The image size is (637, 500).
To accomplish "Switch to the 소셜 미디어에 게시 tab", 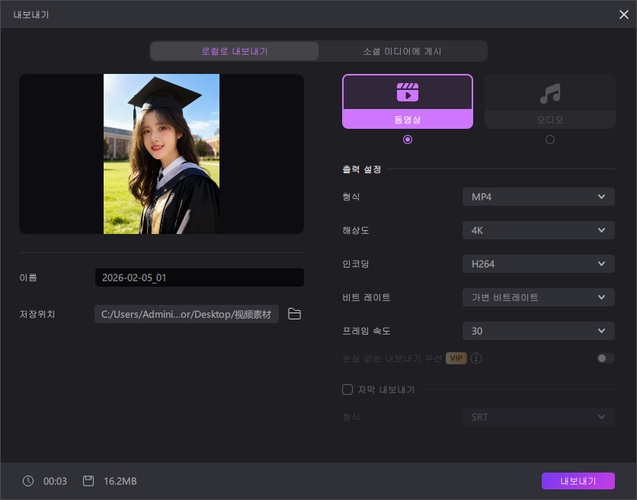I will [x=402, y=51].
